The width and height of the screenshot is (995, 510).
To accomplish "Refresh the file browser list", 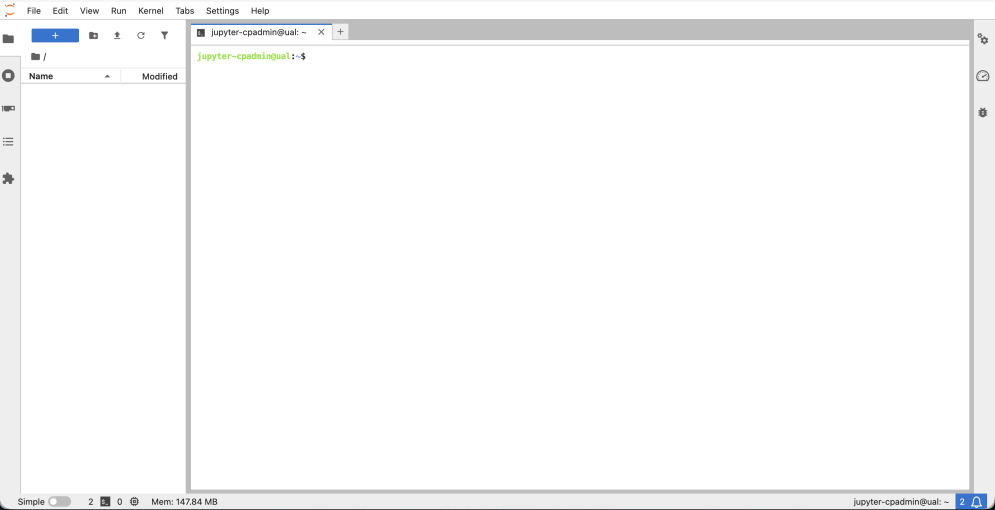I will [141, 36].
